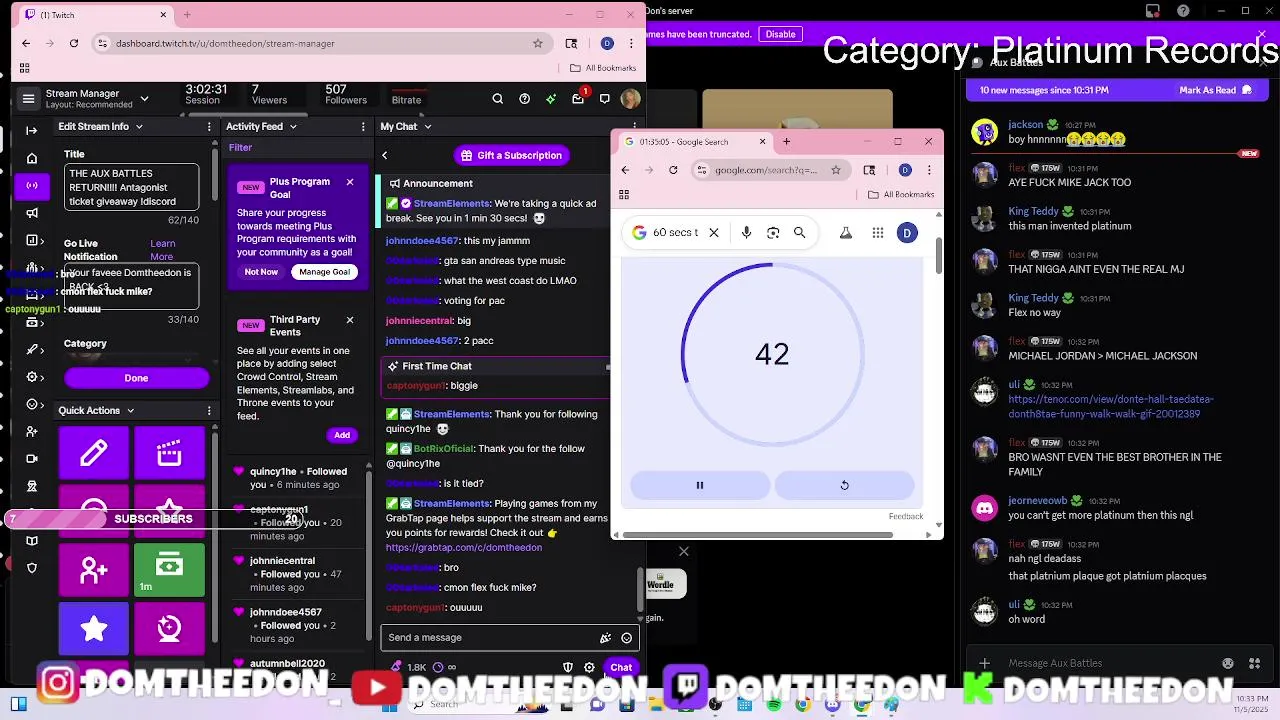This screenshot has height=720, width=1280.
Task: Open the Twitch help question mark icon
Action: tap(524, 98)
